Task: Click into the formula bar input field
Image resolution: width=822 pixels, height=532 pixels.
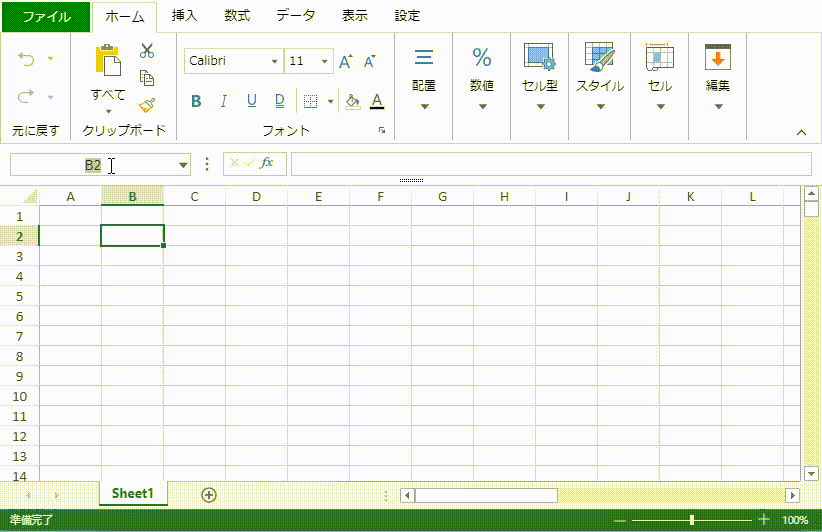Action: coord(550,164)
